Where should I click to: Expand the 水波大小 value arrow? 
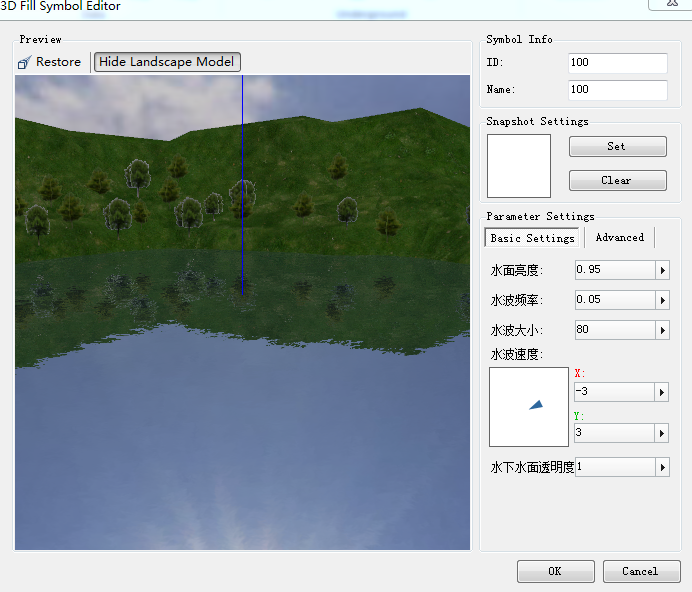[x=661, y=330]
